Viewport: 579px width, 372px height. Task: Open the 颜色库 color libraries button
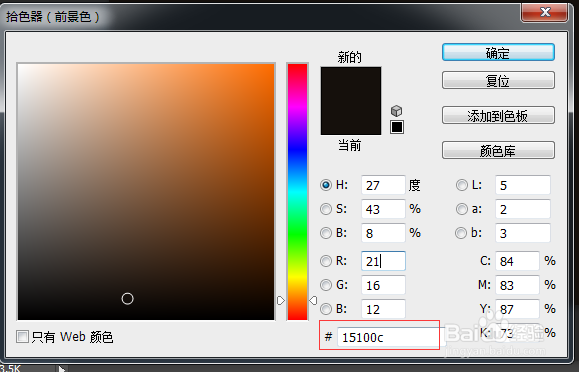(x=498, y=150)
